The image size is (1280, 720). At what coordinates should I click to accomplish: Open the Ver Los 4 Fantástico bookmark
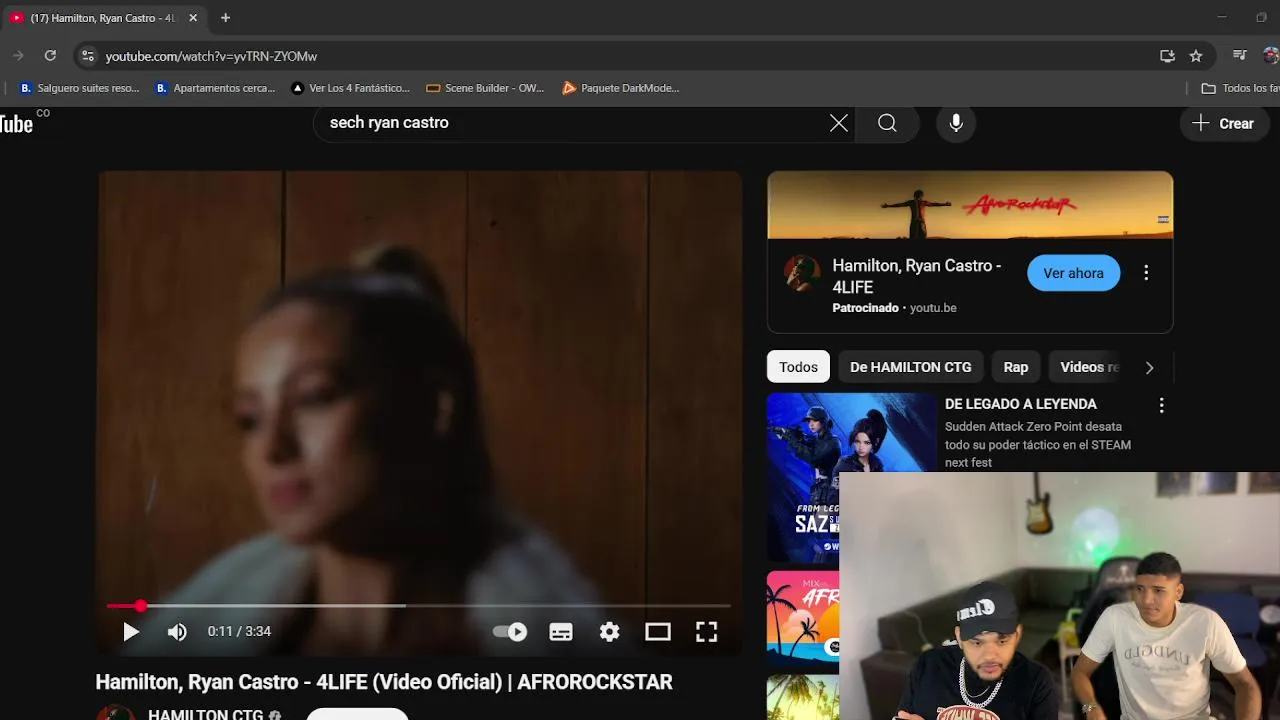[x=350, y=88]
